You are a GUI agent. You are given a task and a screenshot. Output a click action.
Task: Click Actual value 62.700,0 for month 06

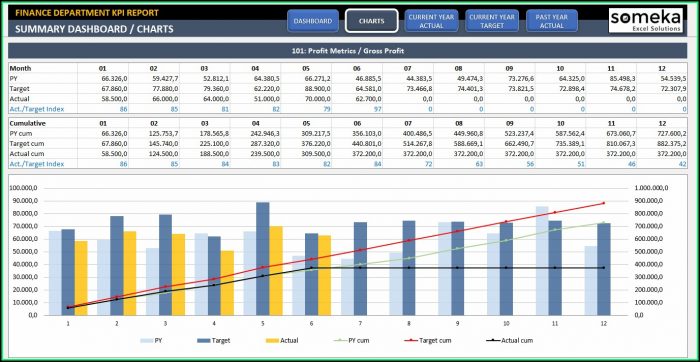click(368, 99)
